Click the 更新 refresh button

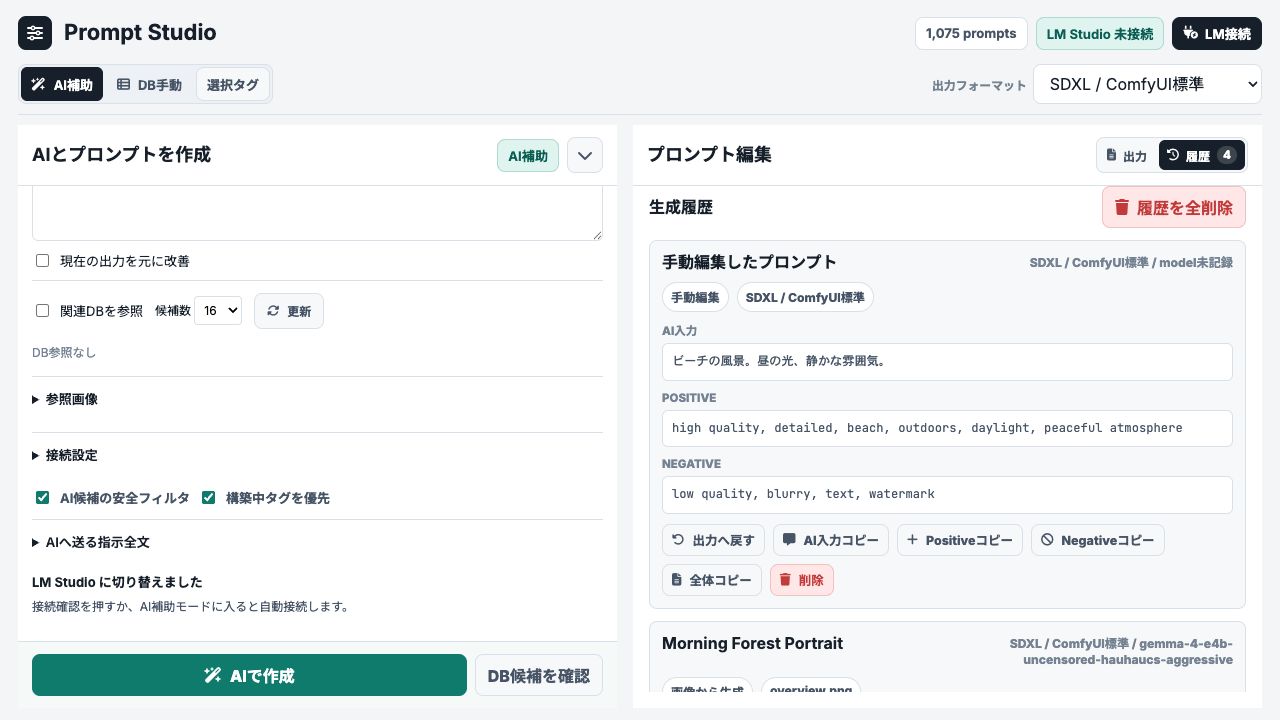(x=289, y=311)
